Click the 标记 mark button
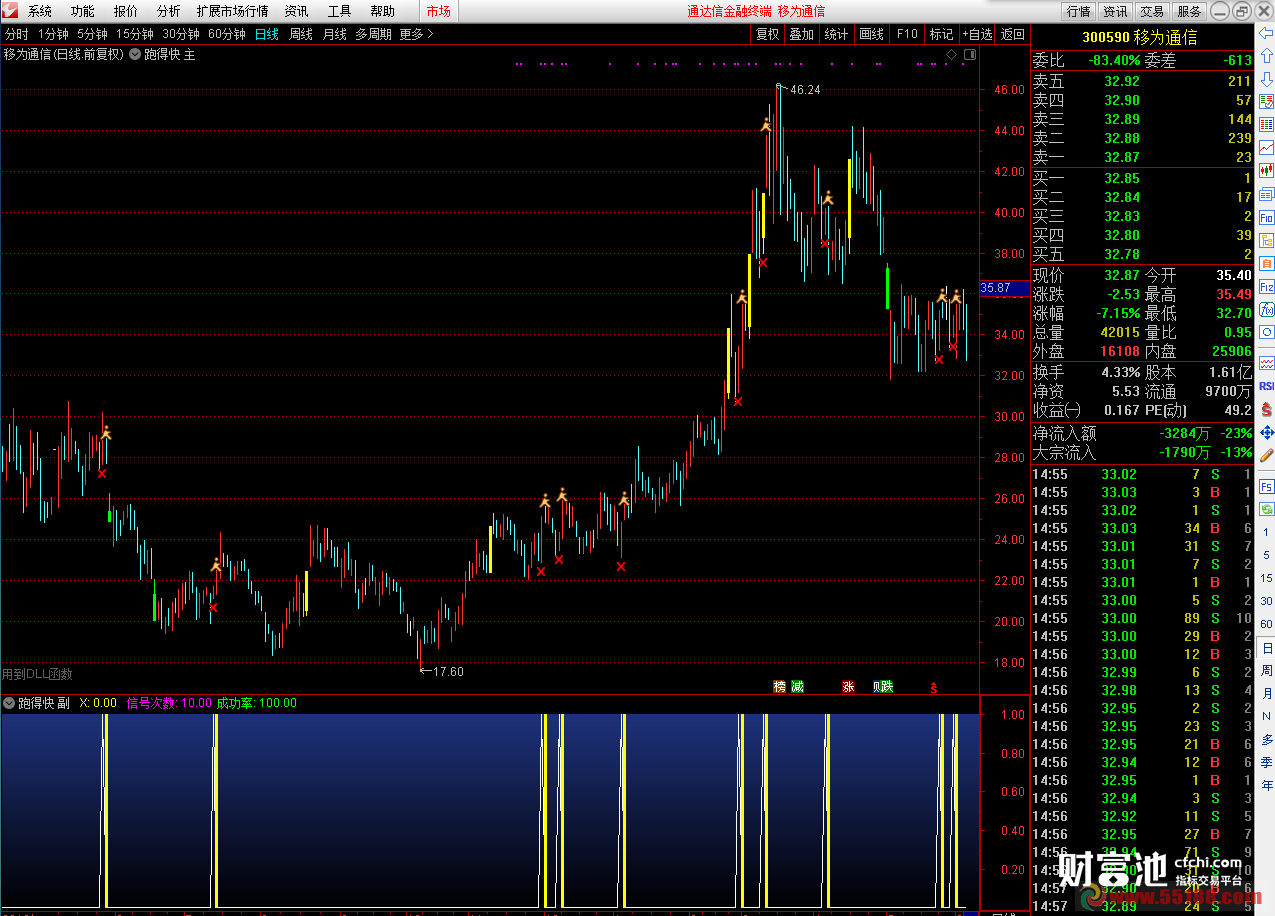The height and width of the screenshot is (916, 1275). pos(942,34)
